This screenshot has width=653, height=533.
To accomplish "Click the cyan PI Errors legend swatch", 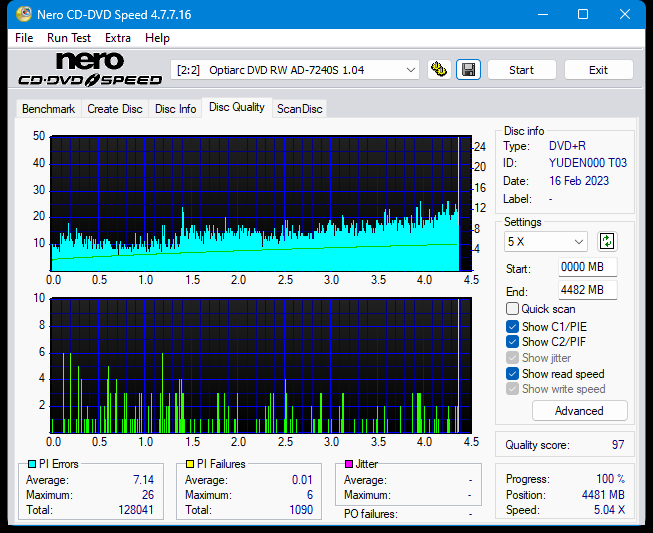I will pyautogui.click(x=32, y=464).
